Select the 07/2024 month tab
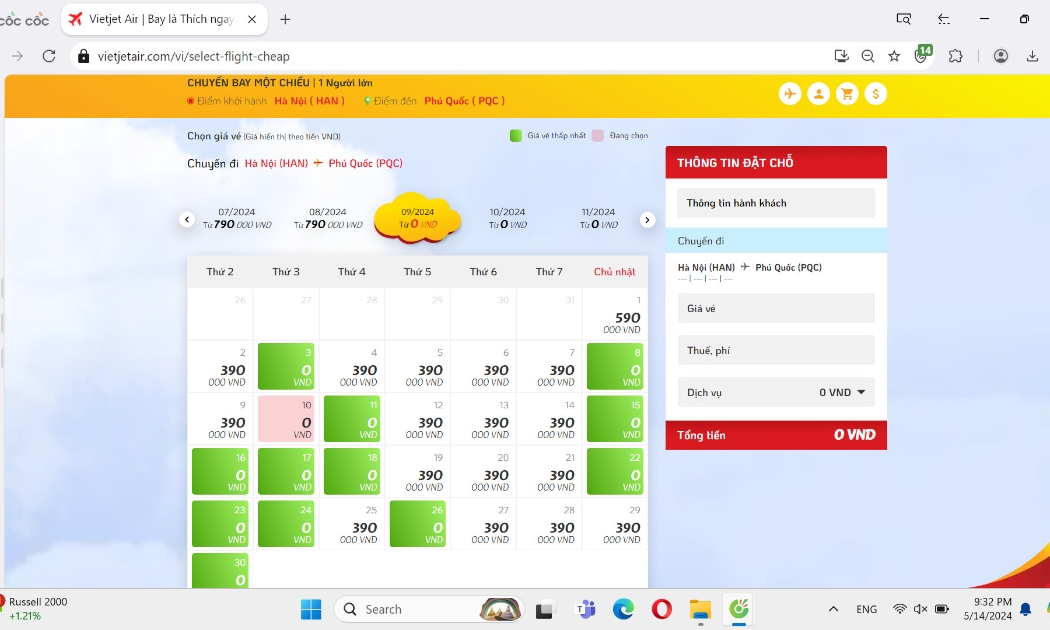Screen dimensions: 1050x630 (237, 218)
